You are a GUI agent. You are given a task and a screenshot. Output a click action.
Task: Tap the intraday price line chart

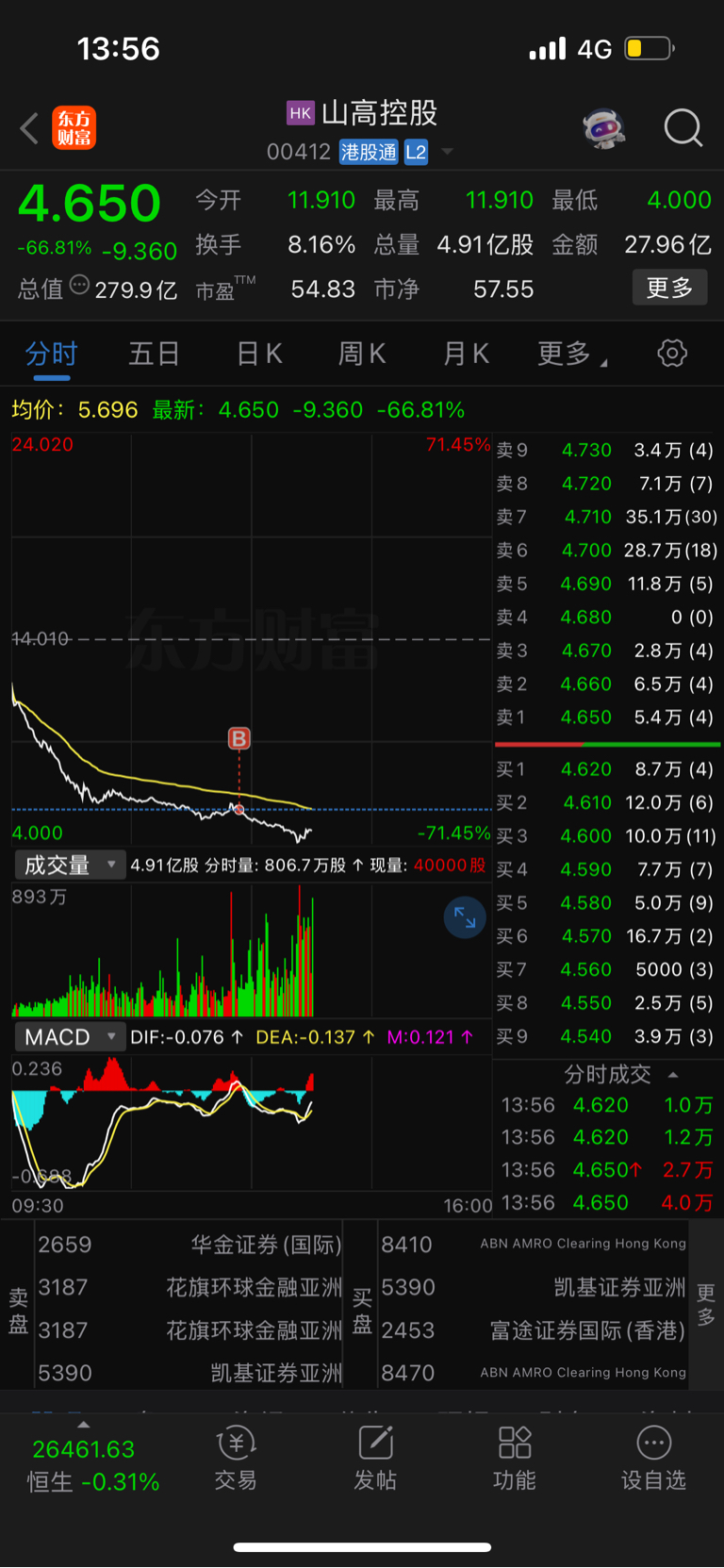tap(252, 638)
